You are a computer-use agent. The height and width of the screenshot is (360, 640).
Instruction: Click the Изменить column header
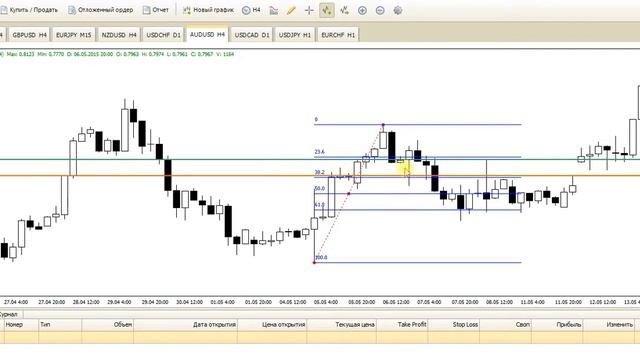tap(609, 325)
